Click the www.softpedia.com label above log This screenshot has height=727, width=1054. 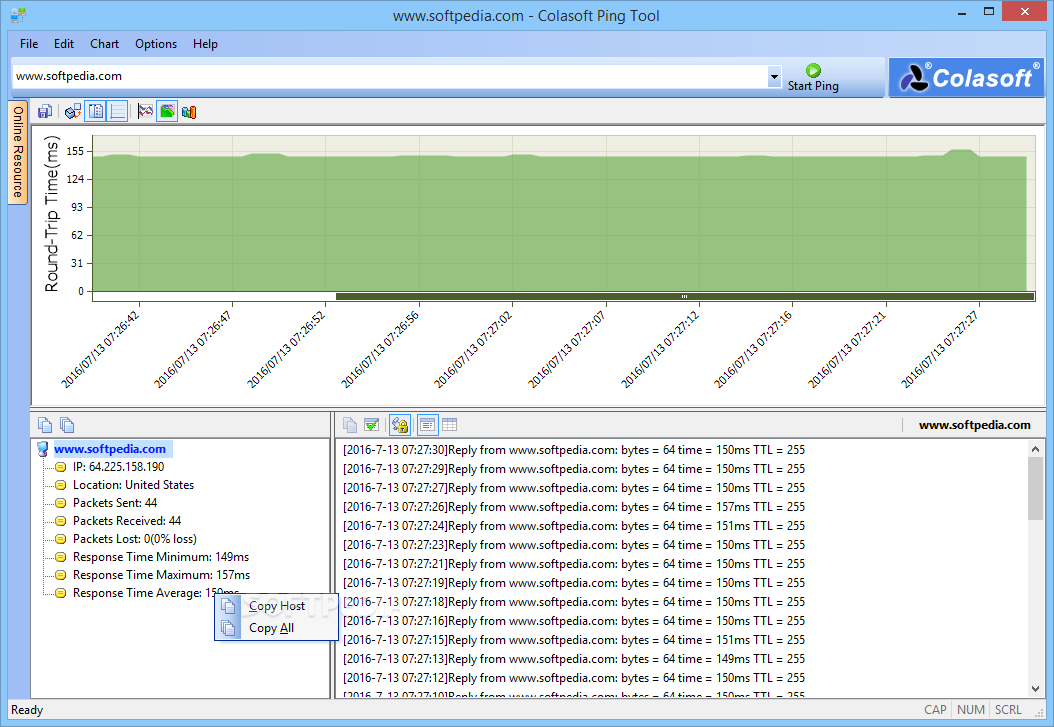coord(974,425)
